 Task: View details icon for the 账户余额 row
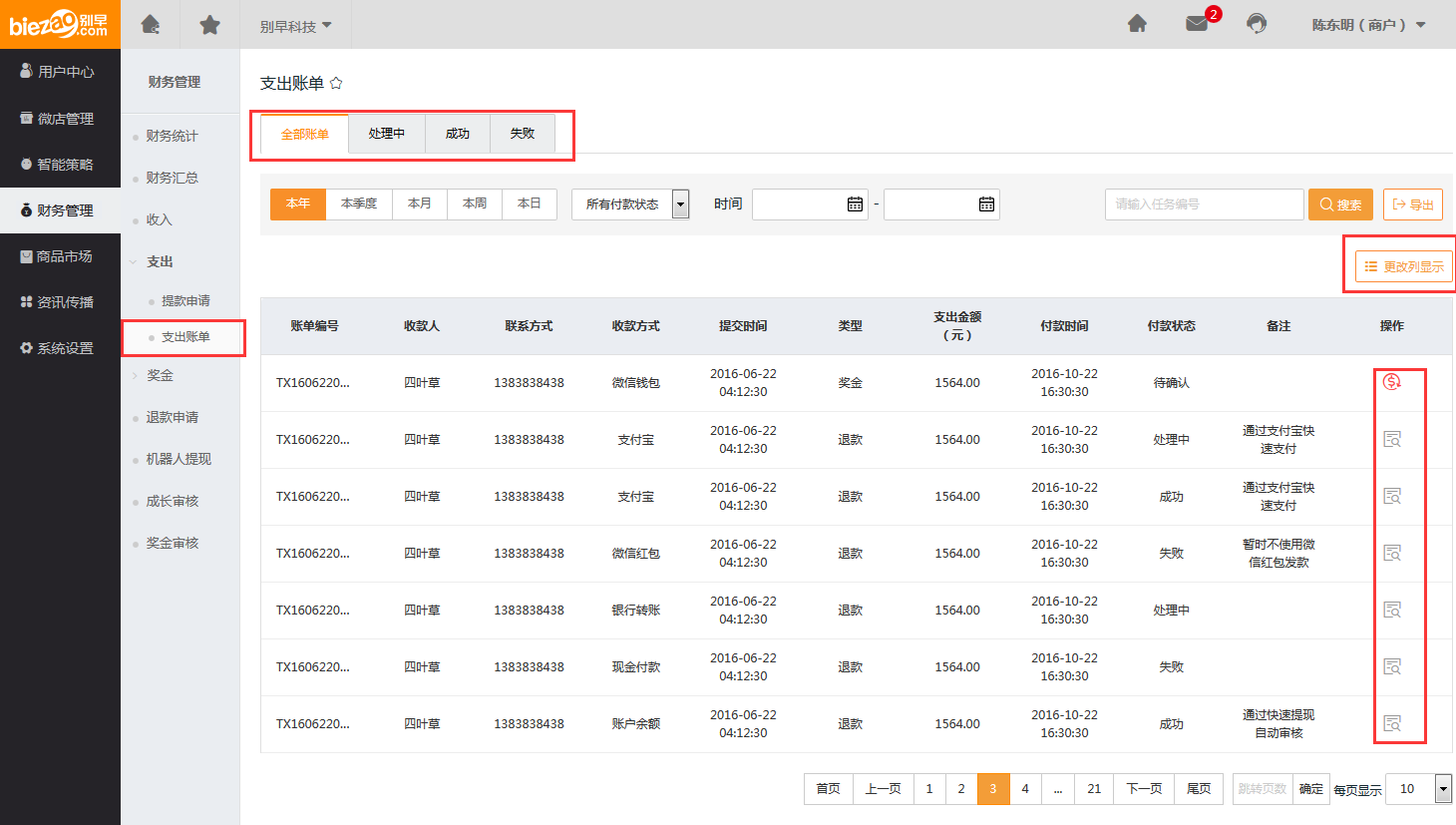pyautogui.click(x=1392, y=723)
